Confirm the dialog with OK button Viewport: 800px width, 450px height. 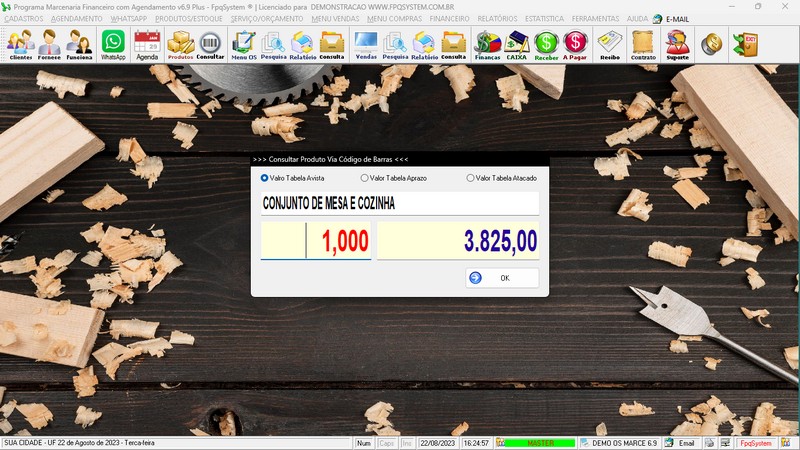[502, 278]
